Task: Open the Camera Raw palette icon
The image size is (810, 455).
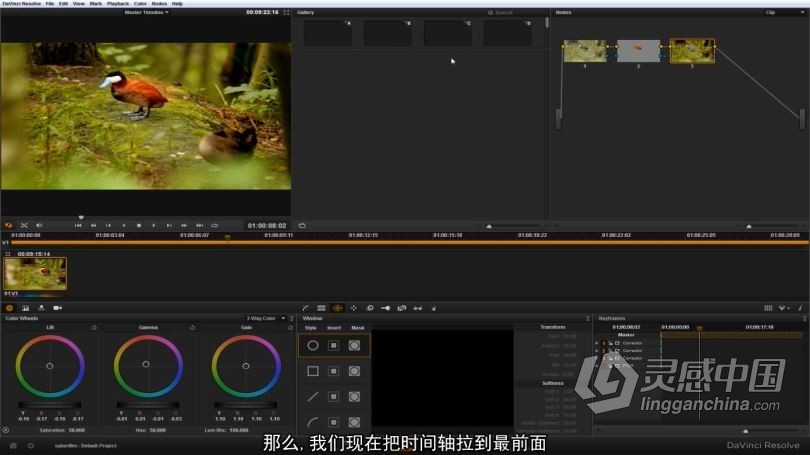Action: tap(57, 308)
